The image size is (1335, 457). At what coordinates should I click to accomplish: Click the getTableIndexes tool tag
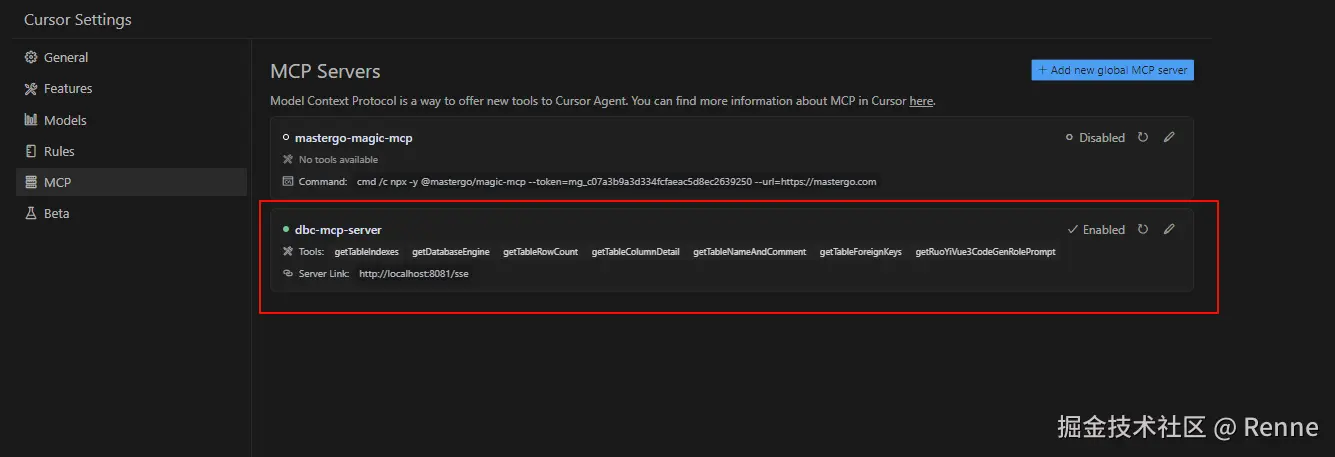click(366, 252)
